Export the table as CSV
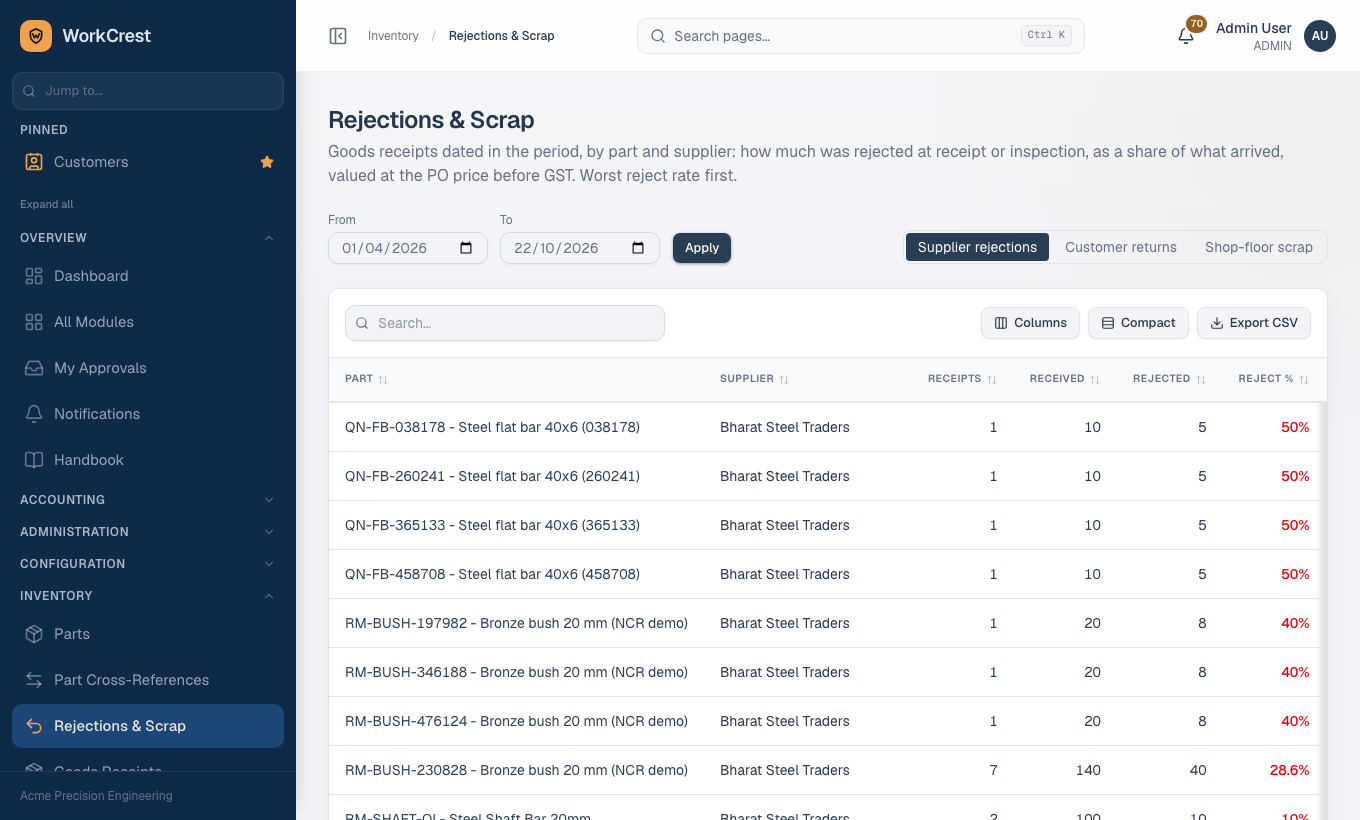1360x820 pixels. coord(1254,323)
